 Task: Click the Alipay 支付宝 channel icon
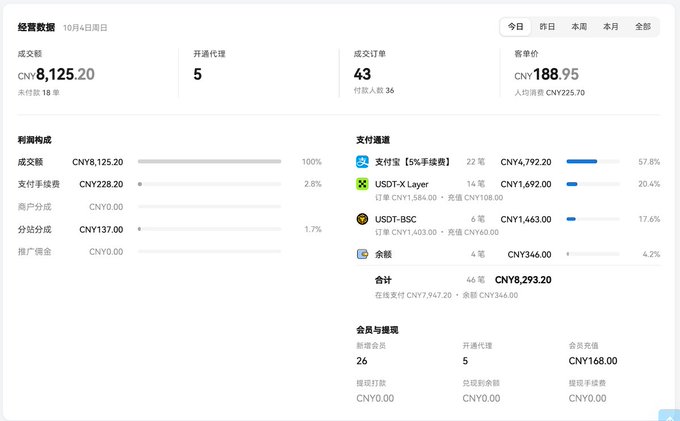tap(362, 162)
